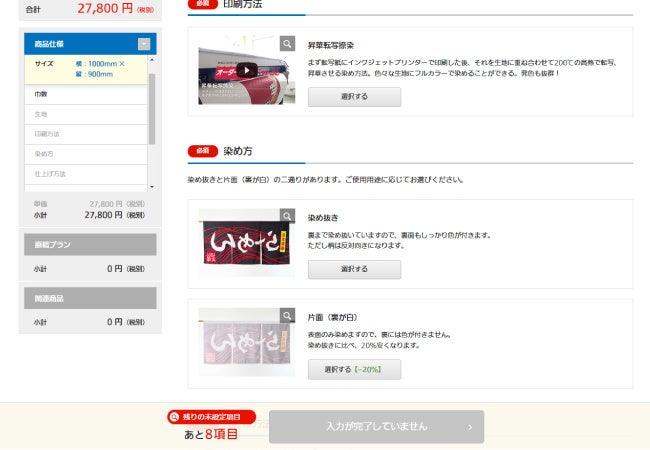Click the spec list scroll-down arrow

152,187
